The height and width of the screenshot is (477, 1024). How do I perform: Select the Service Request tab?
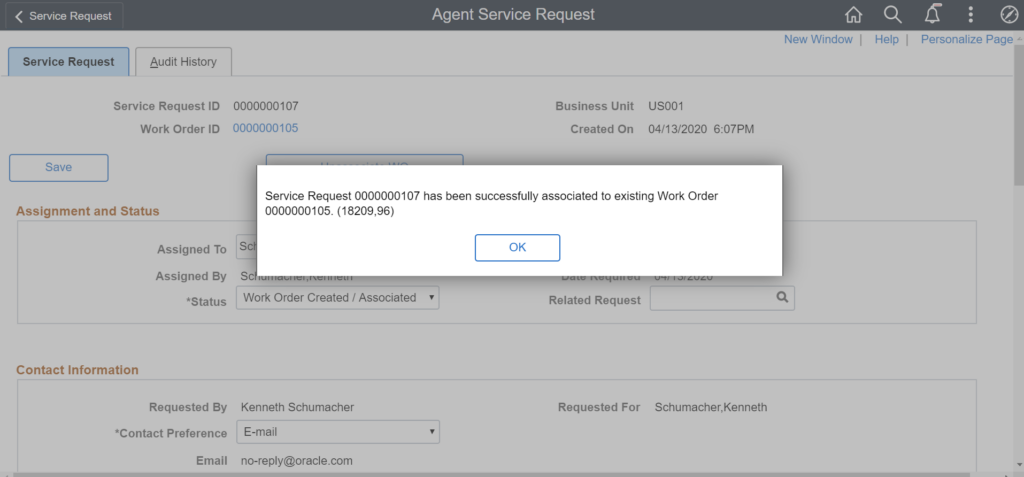[x=68, y=62]
